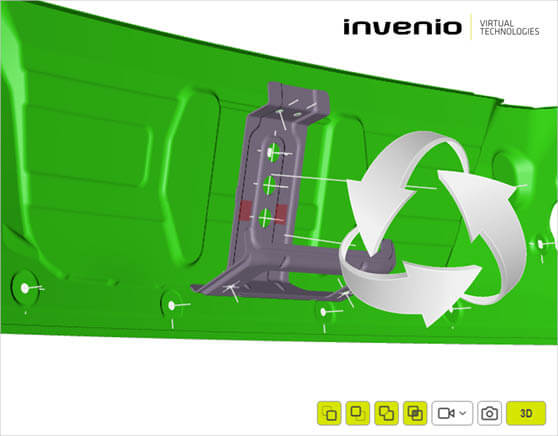Show both parts with two-squares outline icon

pos(386,413)
